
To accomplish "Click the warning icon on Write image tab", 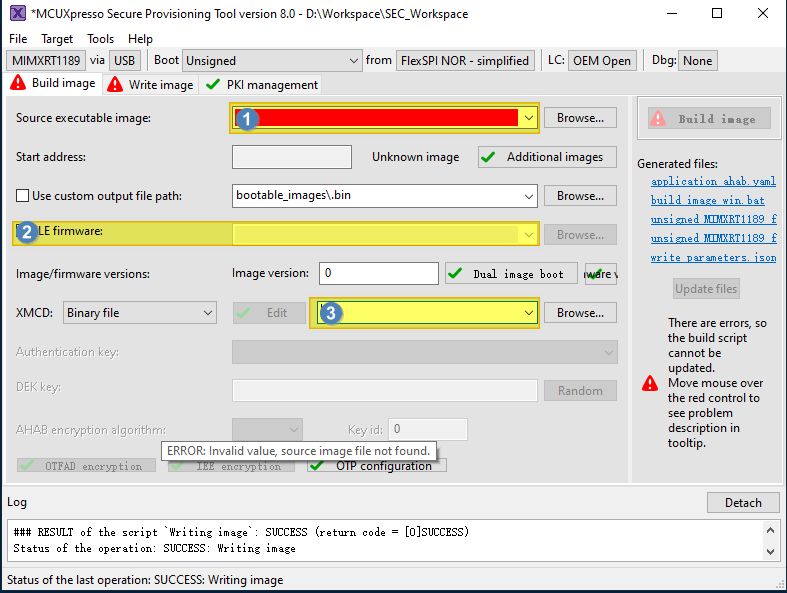I will [116, 85].
